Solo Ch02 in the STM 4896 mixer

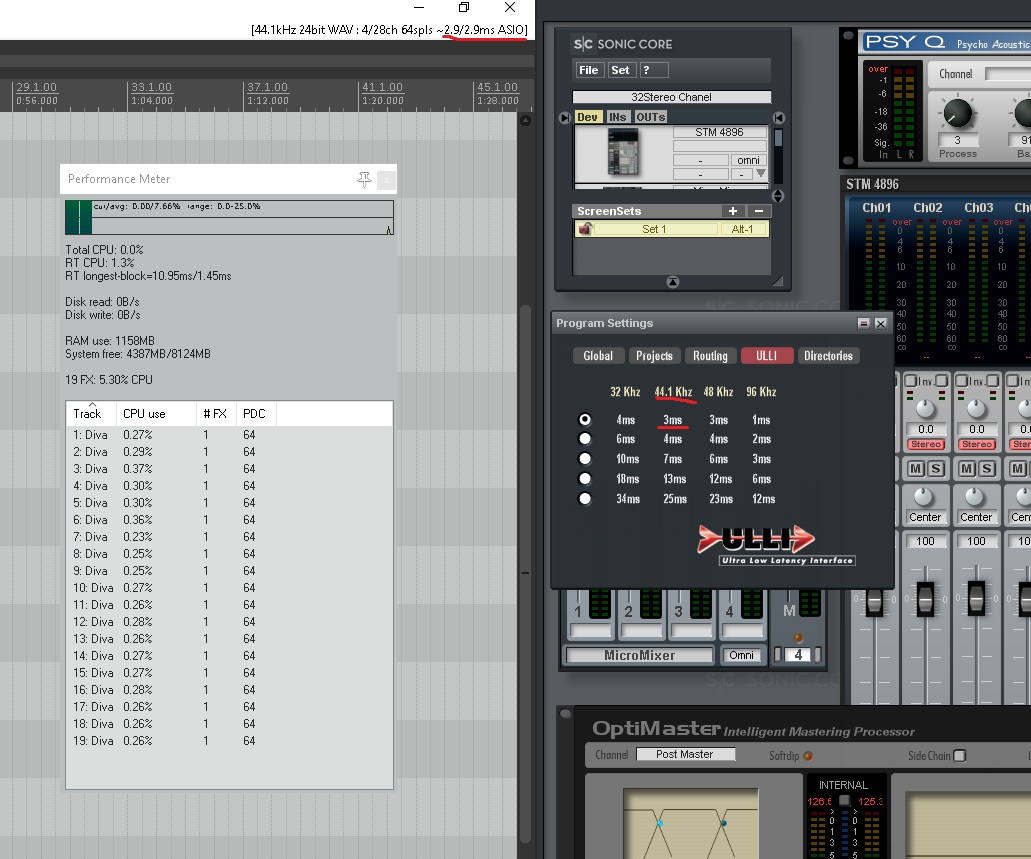point(936,468)
